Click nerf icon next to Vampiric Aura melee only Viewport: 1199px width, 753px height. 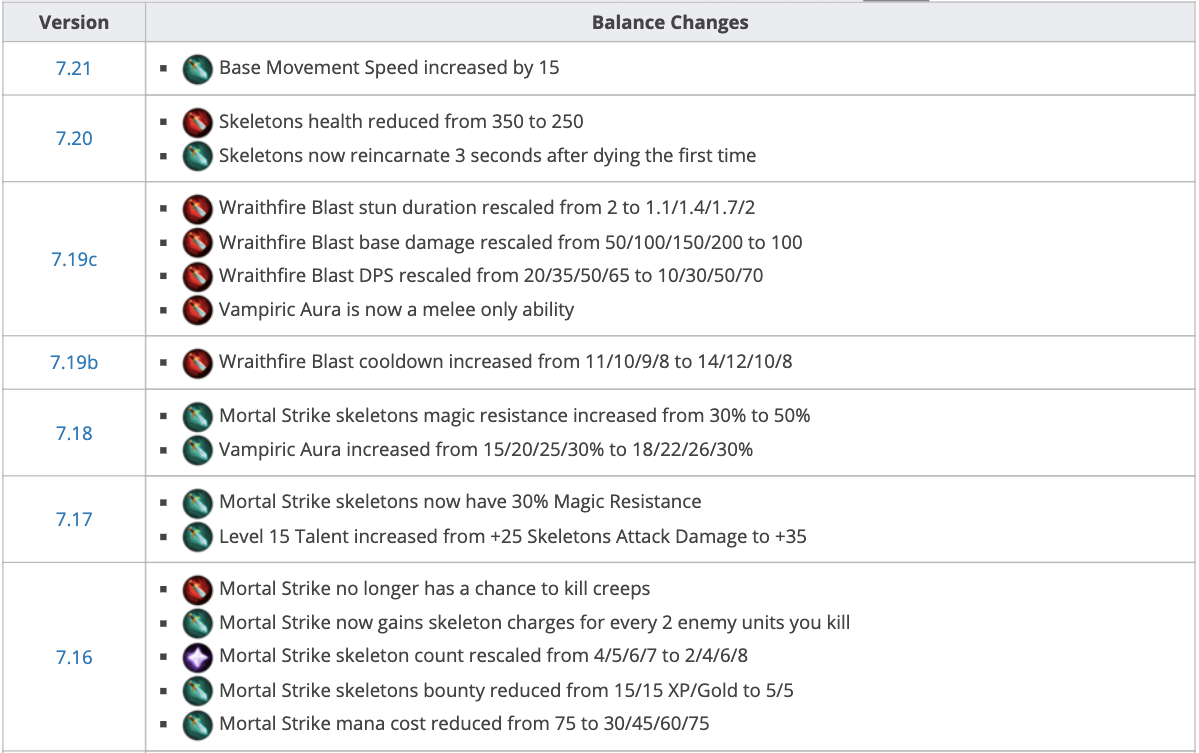(x=198, y=310)
